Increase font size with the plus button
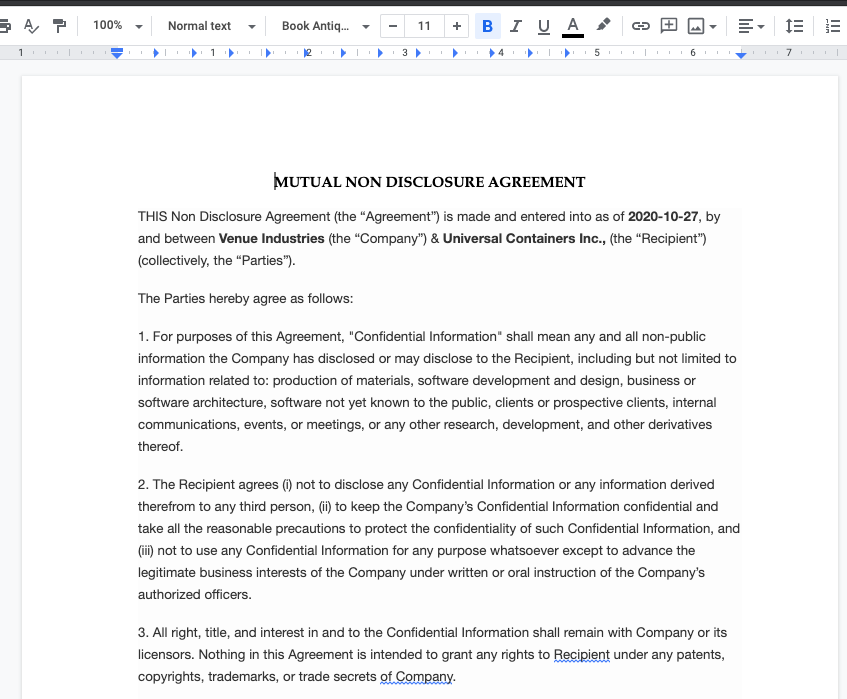Image resolution: width=847 pixels, height=699 pixels. pos(456,26)
